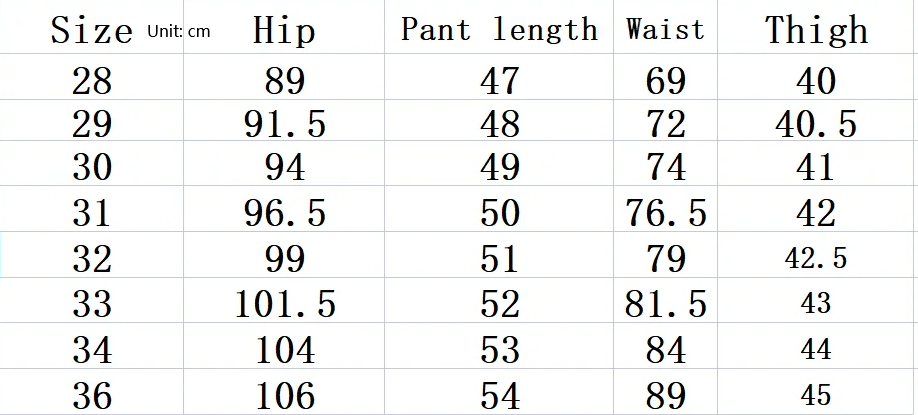The width and height of the screenshot is (918, 415).
Task: Click the hip value 96.5 cell
Action: [x=285, y=213]
